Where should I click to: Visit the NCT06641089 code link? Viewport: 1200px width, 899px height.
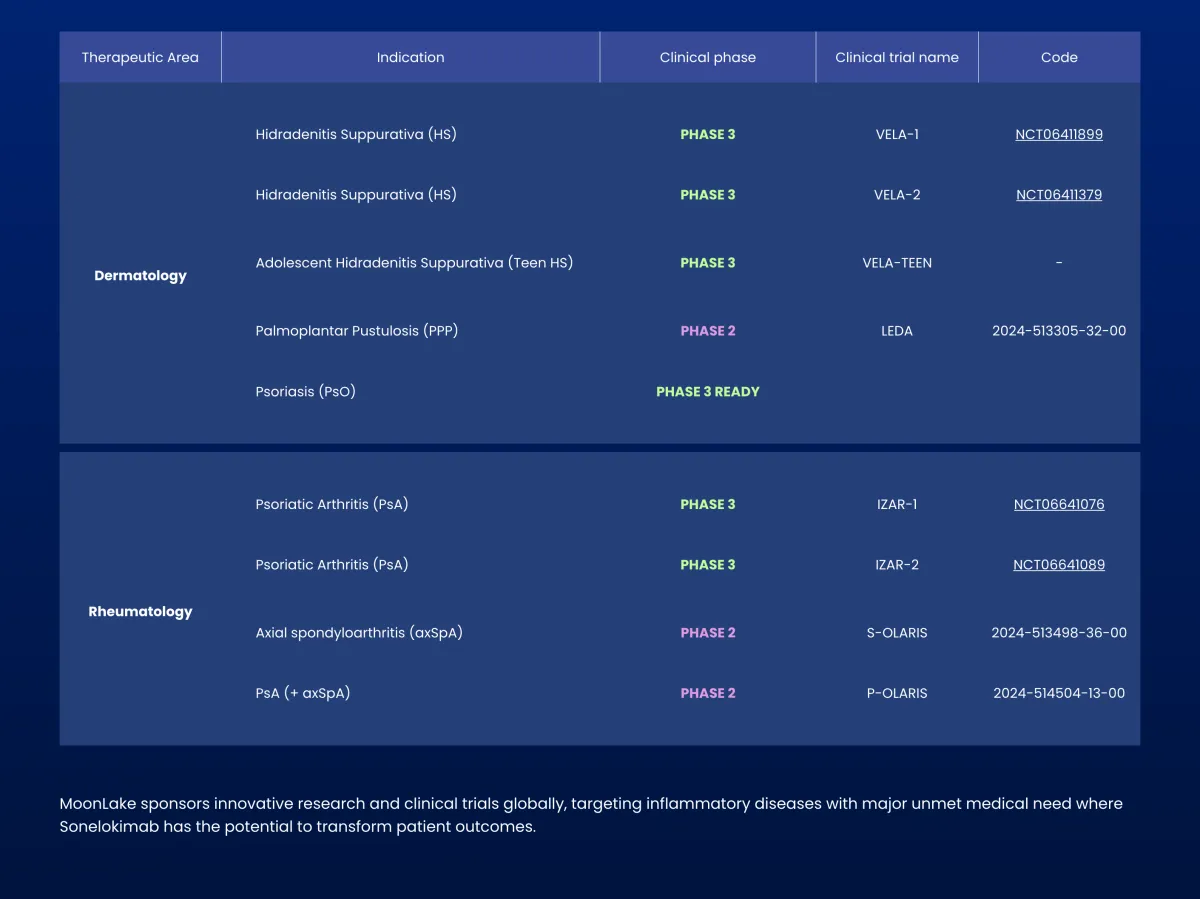[x=1058, y=565]
